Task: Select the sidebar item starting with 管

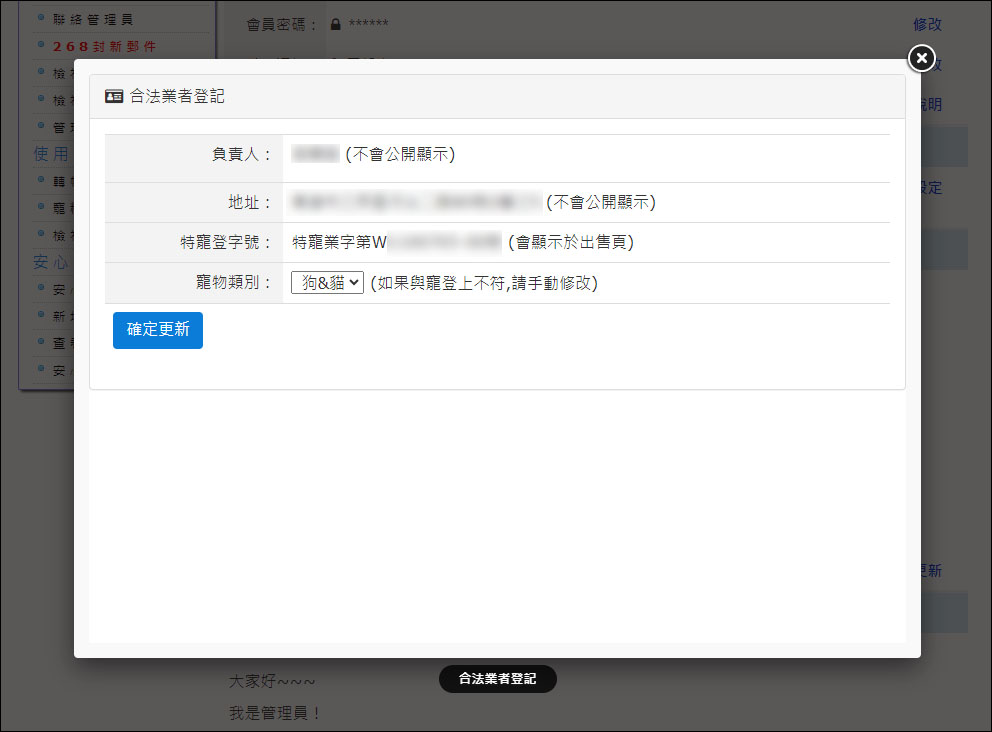Action: pyautogui.click(x=60, y=127)
